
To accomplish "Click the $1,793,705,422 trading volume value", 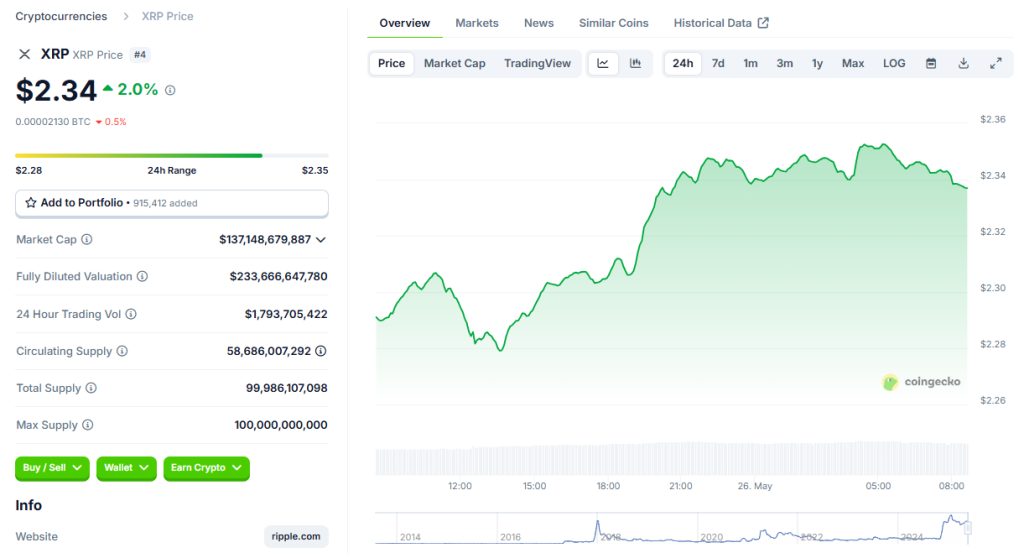I will [286, 314].
